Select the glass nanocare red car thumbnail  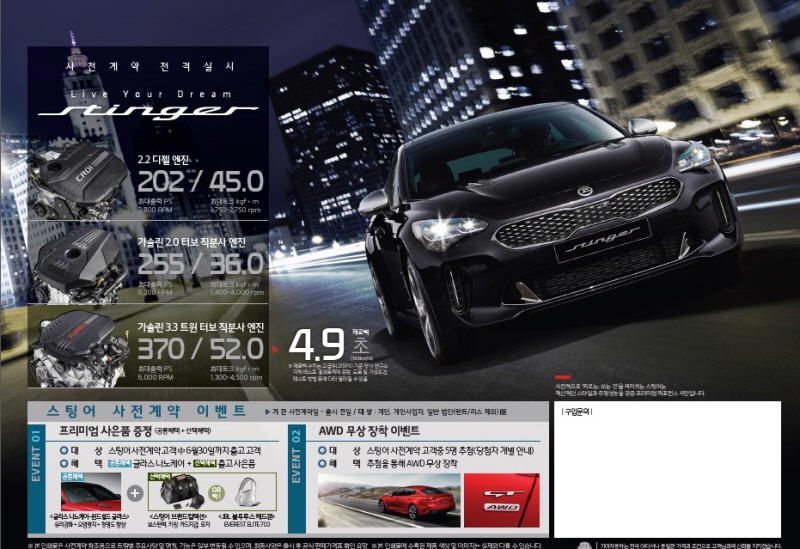tap(91, 492)
